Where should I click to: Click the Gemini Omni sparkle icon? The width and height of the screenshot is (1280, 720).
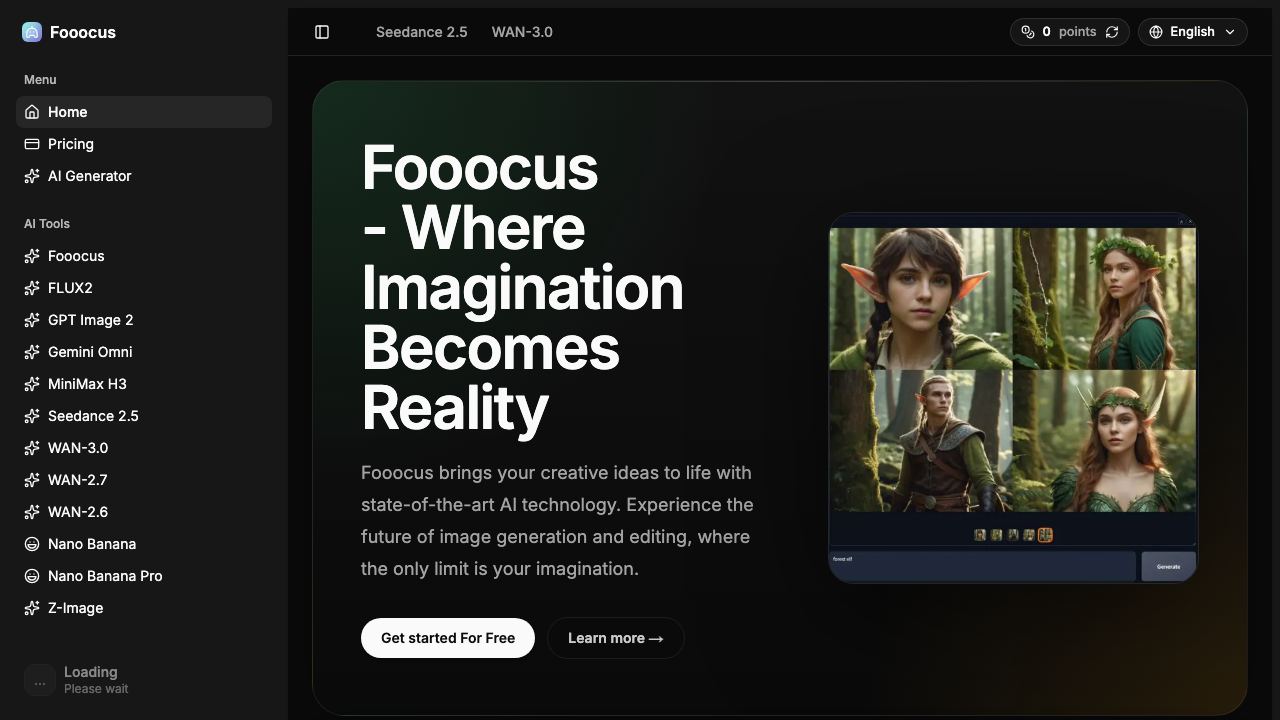point(32,352)
